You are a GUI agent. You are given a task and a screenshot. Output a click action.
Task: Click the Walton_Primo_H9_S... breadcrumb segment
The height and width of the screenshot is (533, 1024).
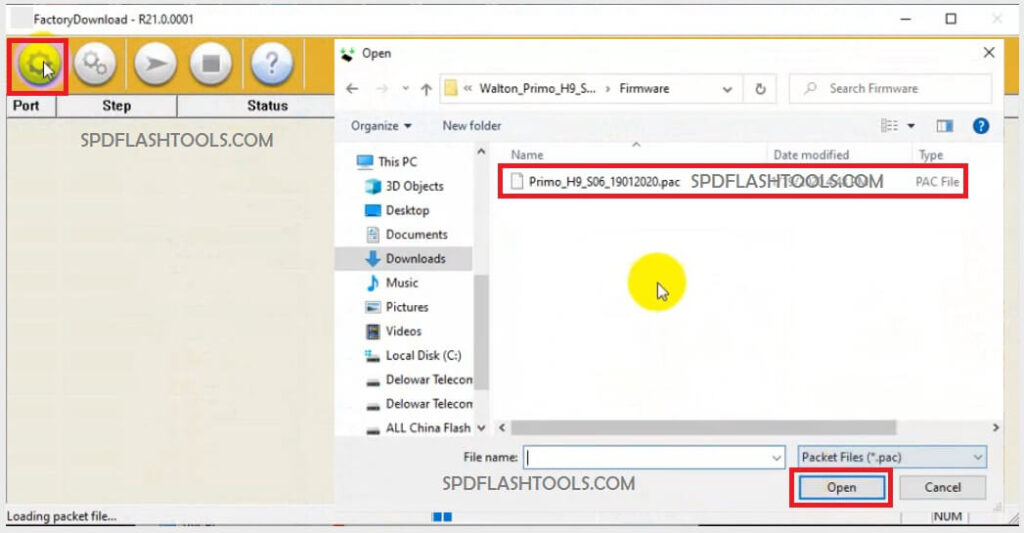tap(537, 89)
